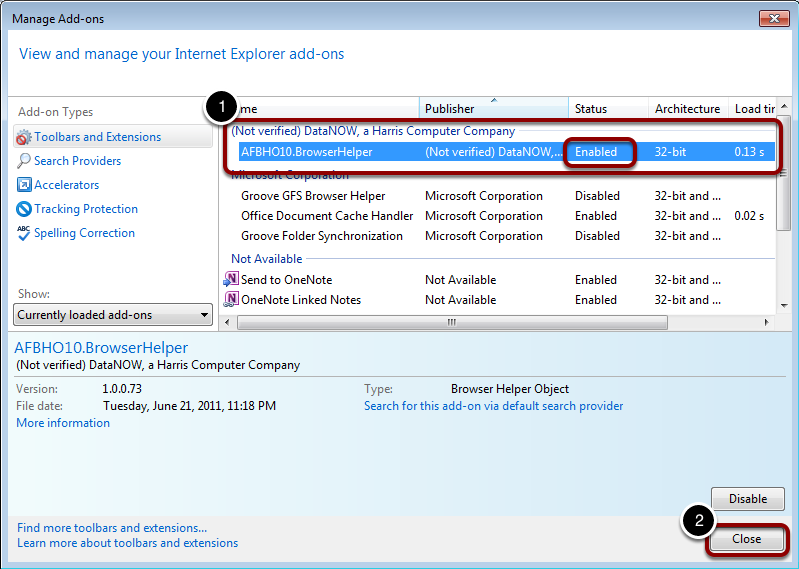Click the OneNote Linked Notes icon

[231, 300]
